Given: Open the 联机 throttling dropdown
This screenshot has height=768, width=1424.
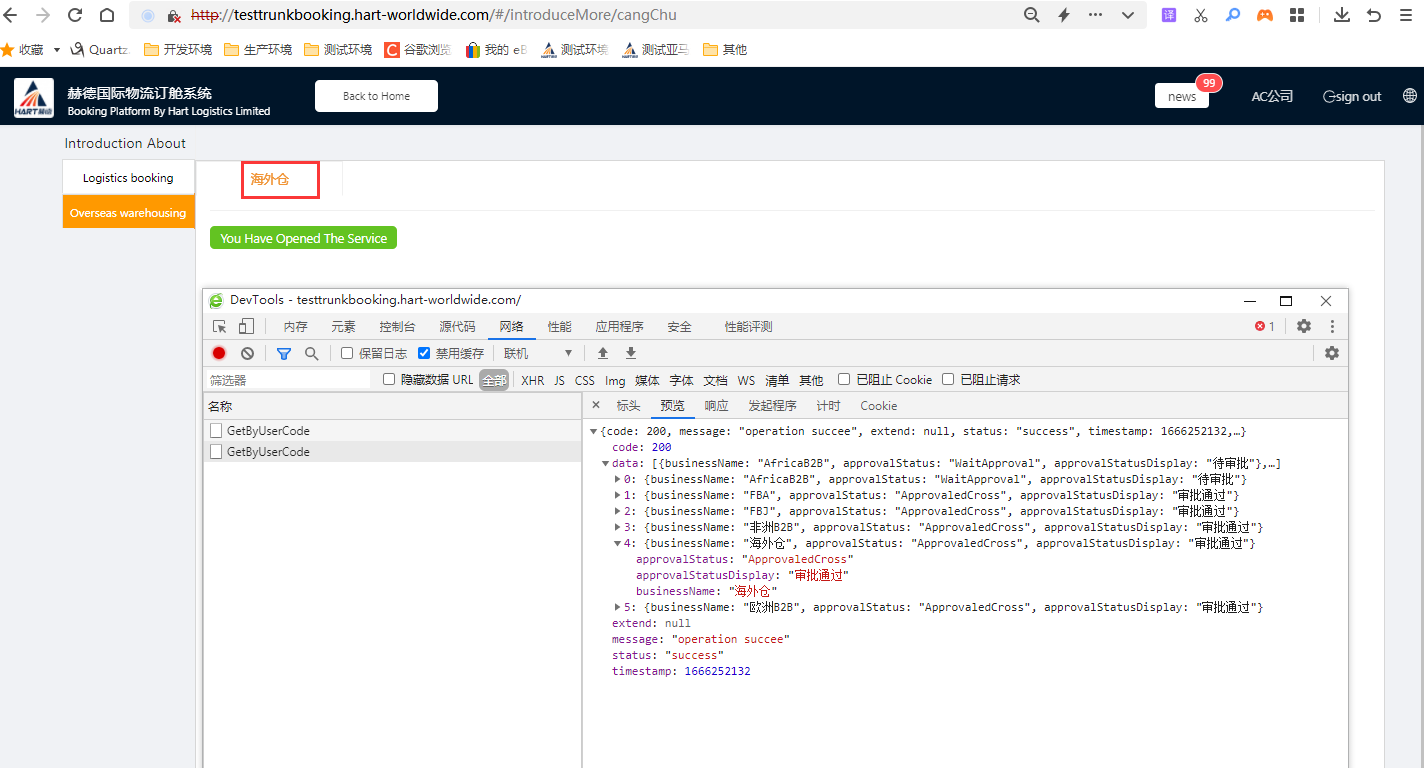Looking at the screenshot, I should click(x=538, y=353).
